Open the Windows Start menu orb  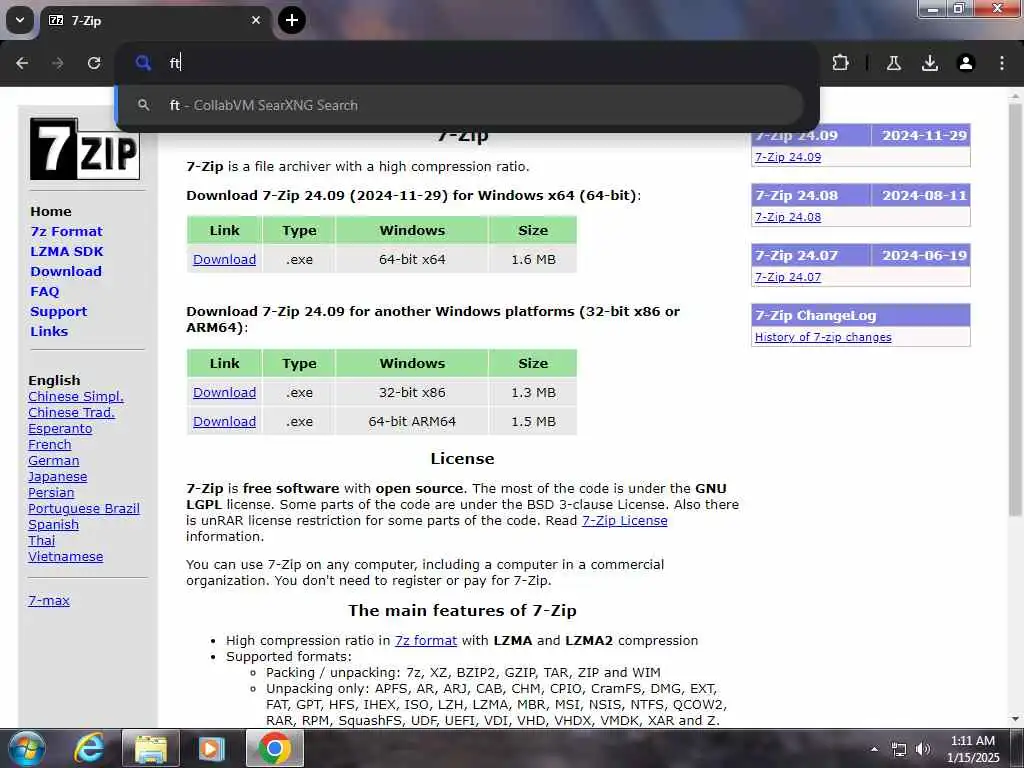pyautogui.click(x=27, y=748)
